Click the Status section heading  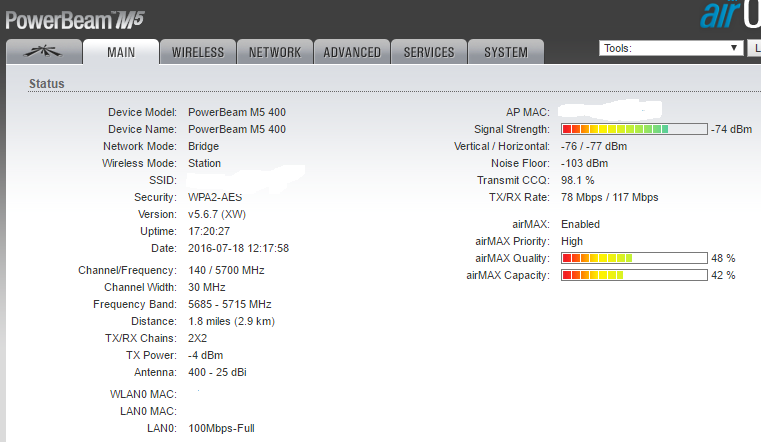[47, 84]
